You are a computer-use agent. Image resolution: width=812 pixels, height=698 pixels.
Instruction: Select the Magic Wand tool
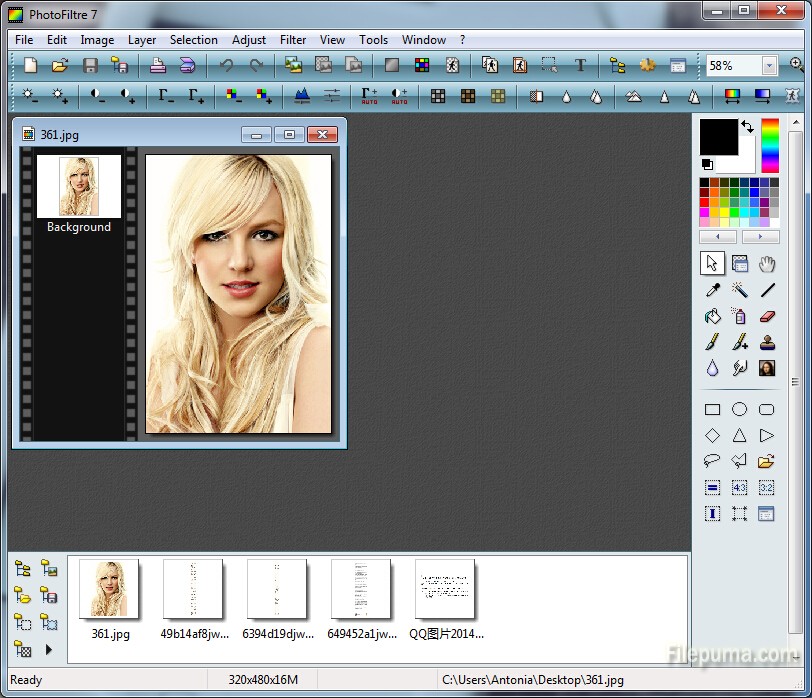click(739, 290)
